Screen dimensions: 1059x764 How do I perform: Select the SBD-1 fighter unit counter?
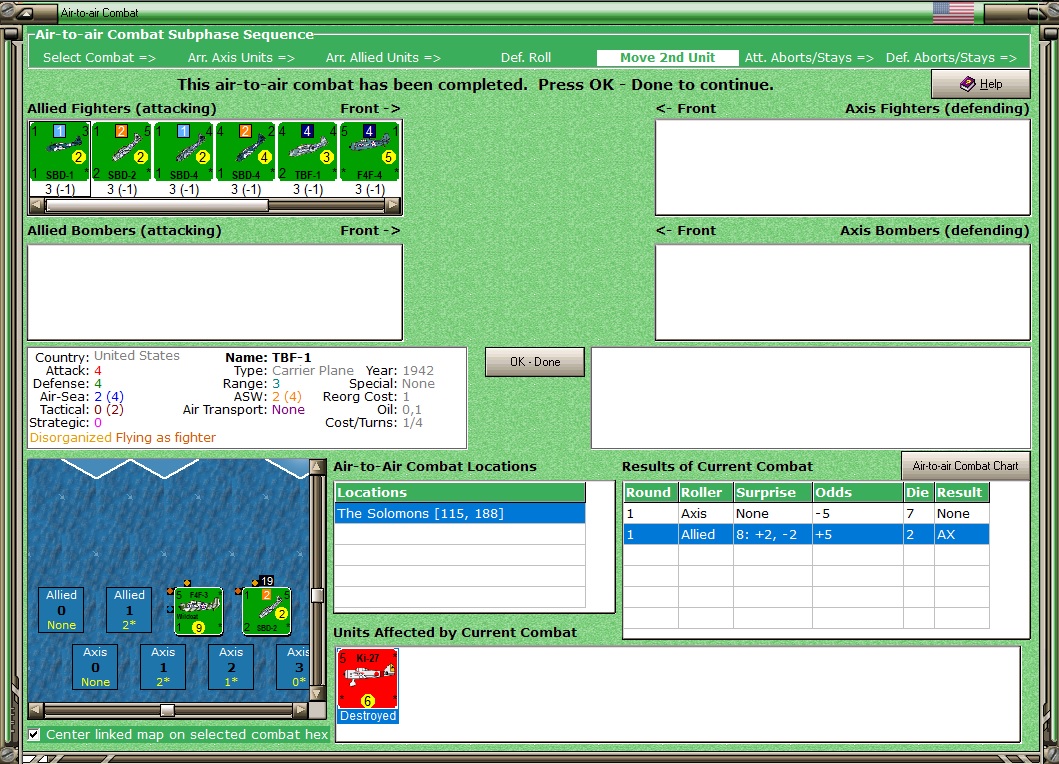pyautogui.click(x=59, y=152)
